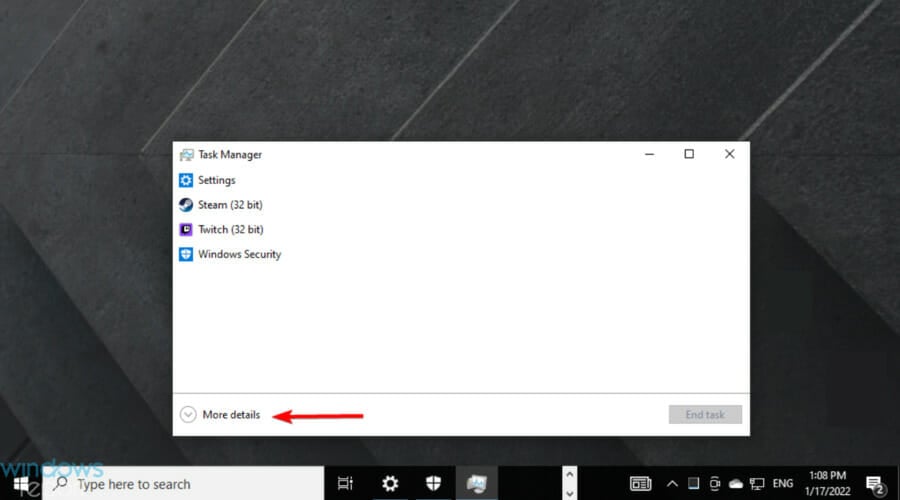Open News and interests tray icon
Screen dimensions: 900x500
point(641,484)
